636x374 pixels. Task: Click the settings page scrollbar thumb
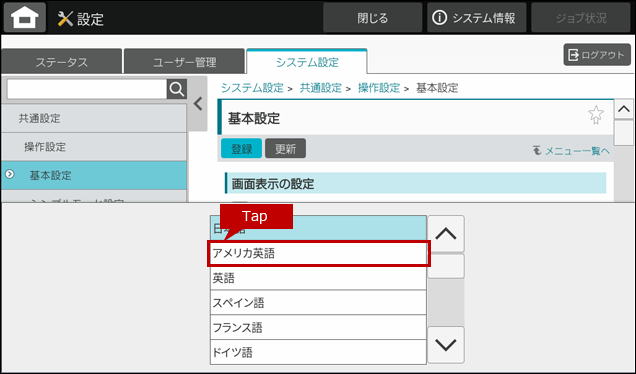623,133
